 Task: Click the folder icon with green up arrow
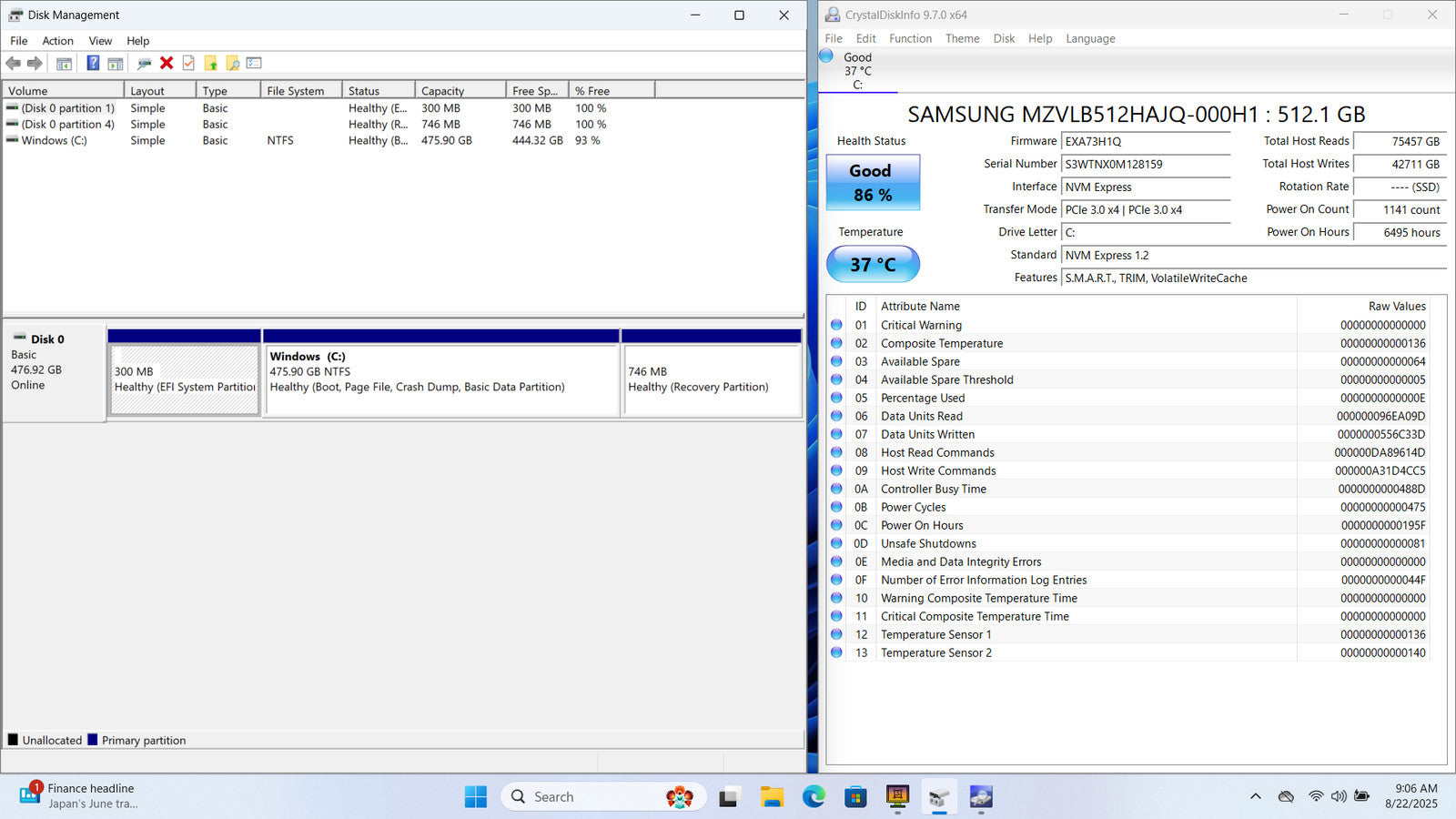(x=211, y=63)
